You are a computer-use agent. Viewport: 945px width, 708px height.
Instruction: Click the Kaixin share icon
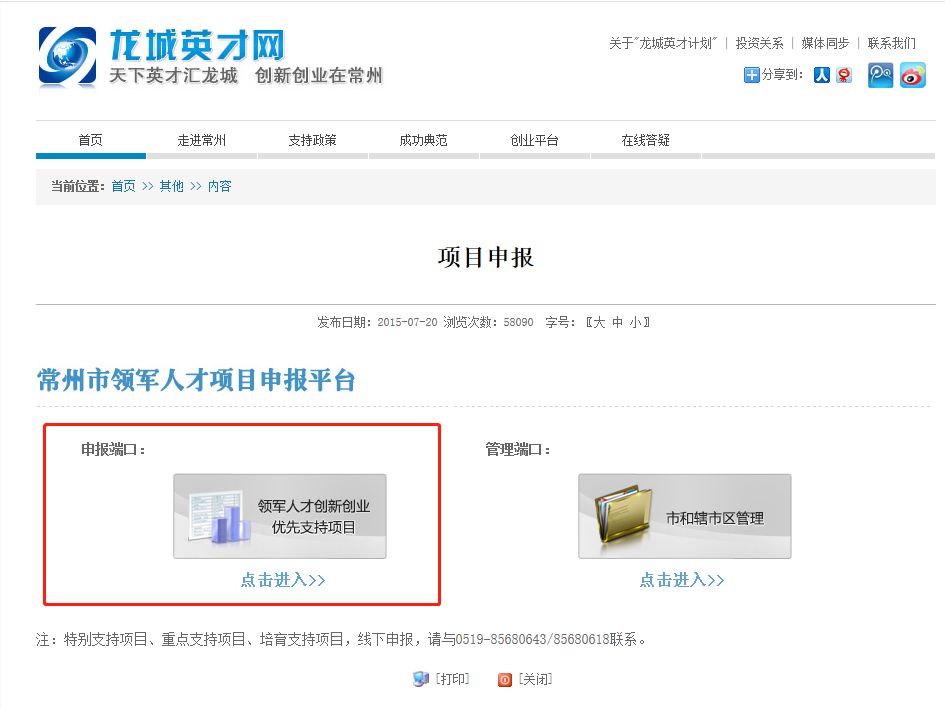842,74
